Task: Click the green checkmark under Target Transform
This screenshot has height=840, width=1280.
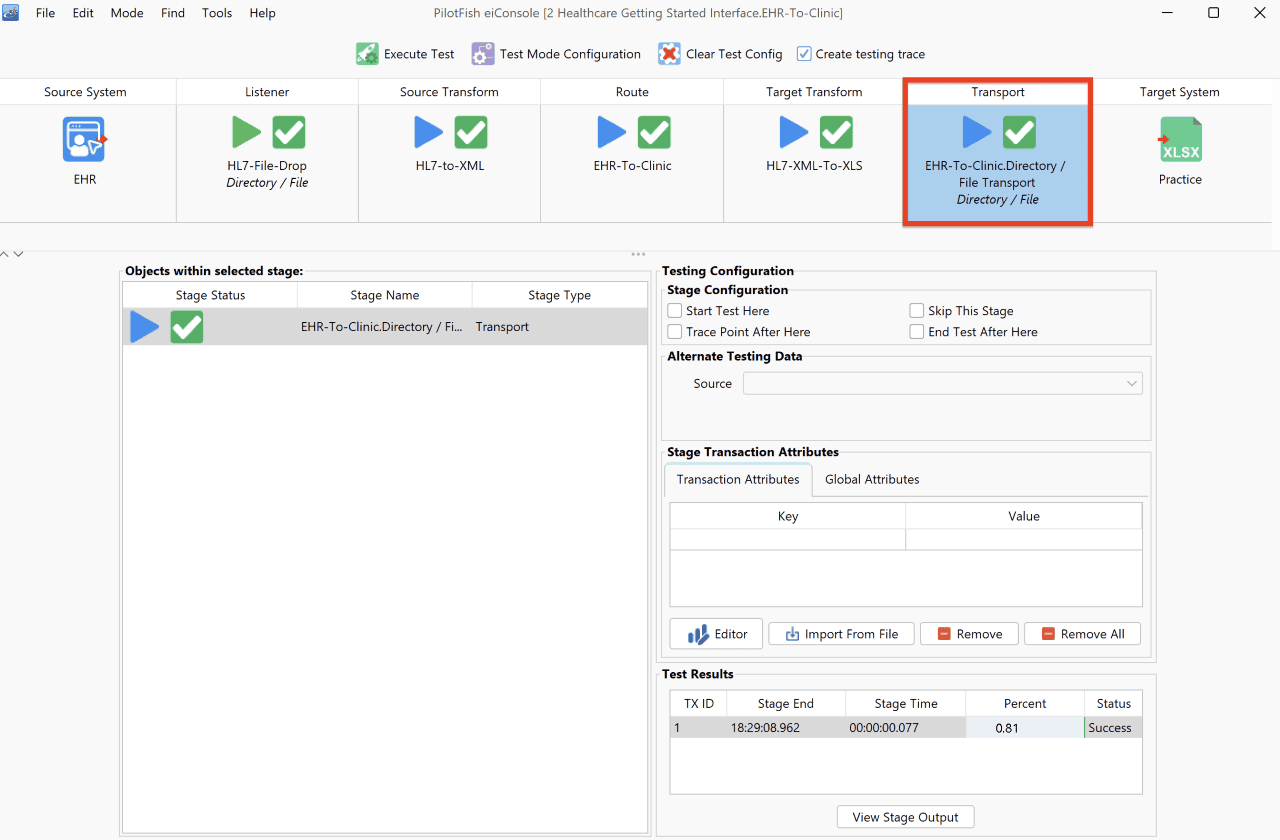Action: [836, 132]
